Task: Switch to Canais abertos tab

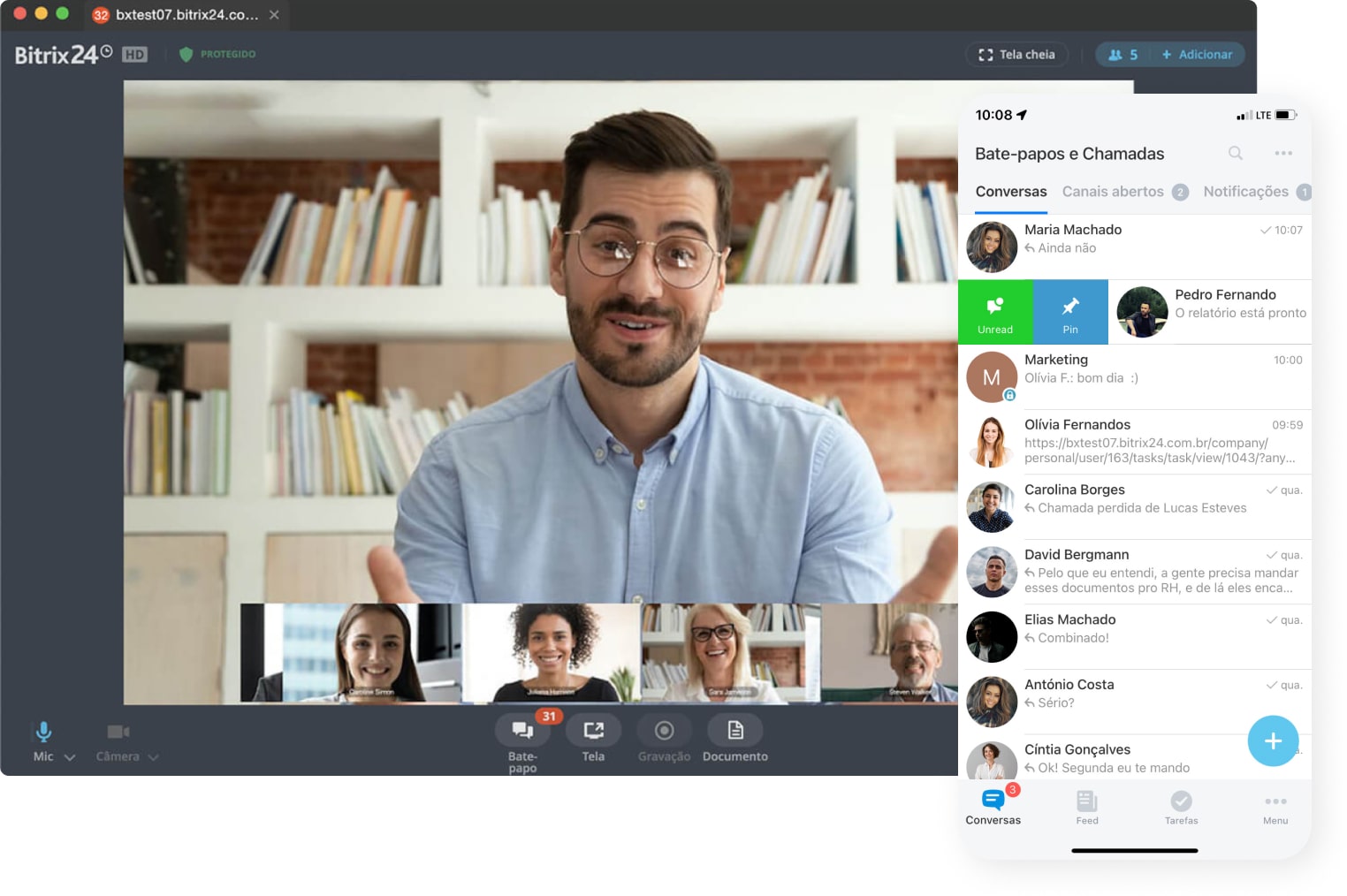Action: click(1113, 192)
